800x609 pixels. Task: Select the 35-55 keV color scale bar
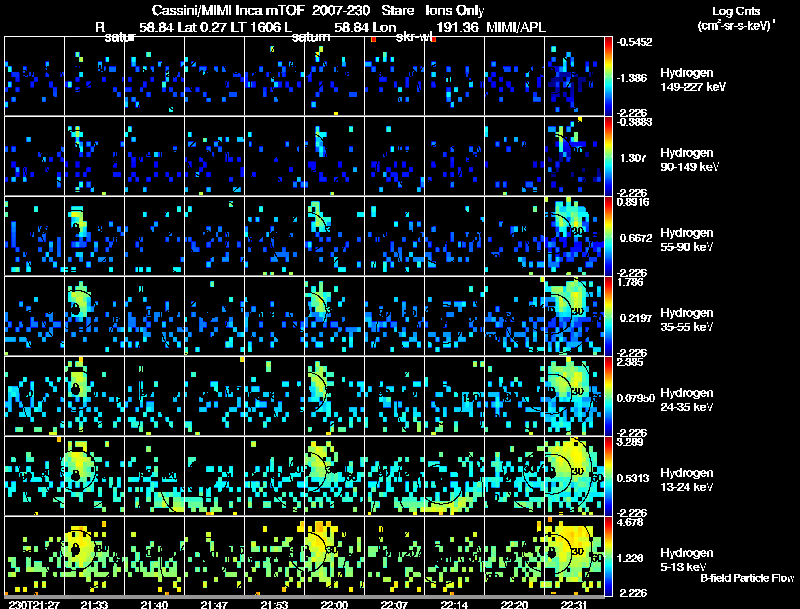coord(610,315)
